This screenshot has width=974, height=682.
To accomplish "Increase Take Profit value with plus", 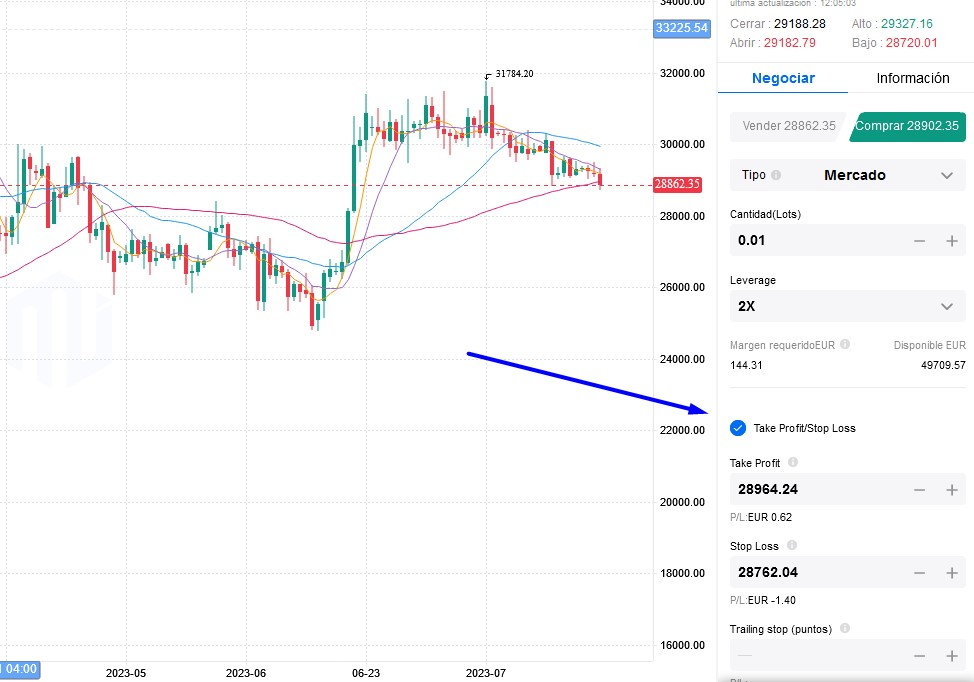I will (x=952, y=490).
